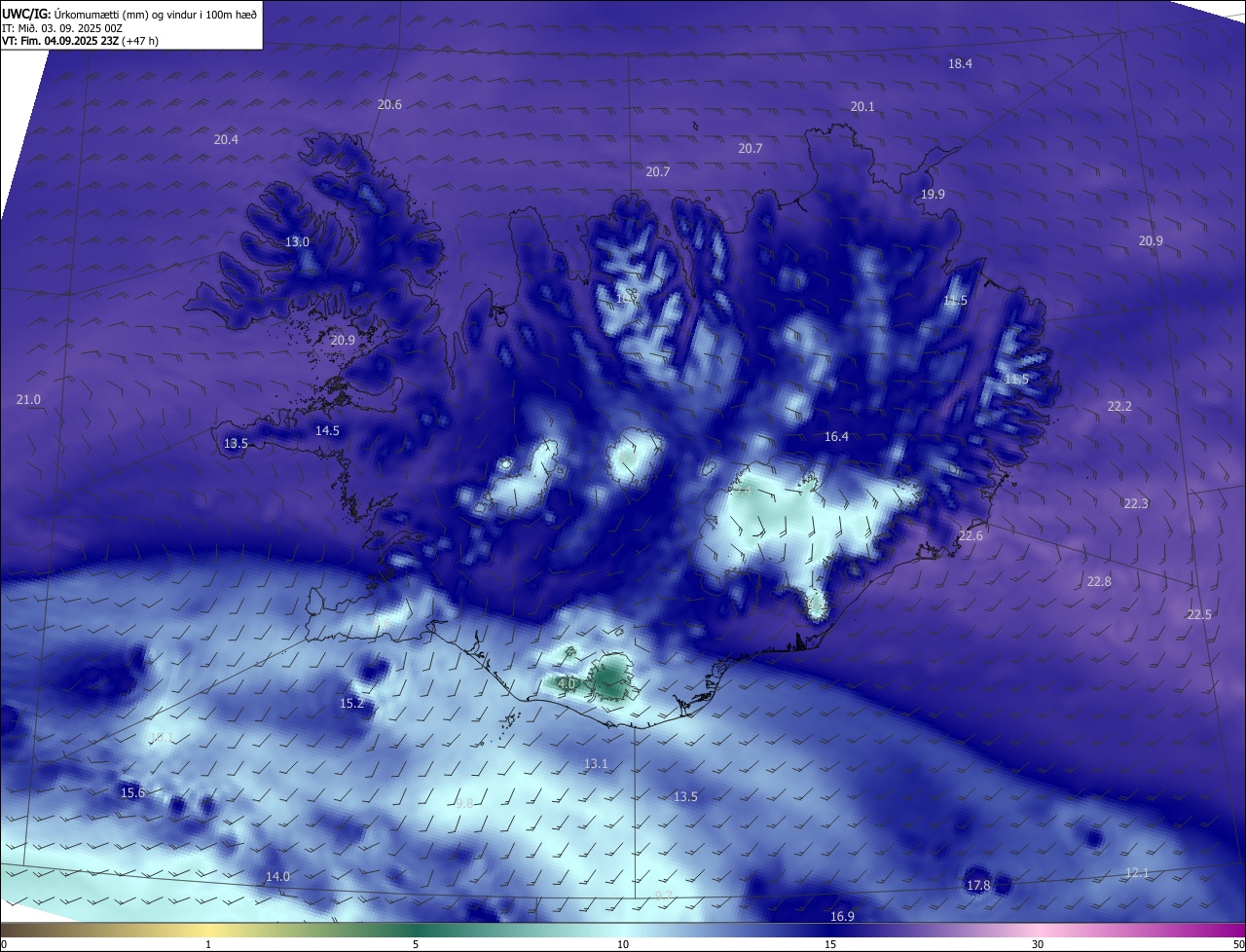The width and height of the screenshot is (1246, 952).
Task: Click the 22.6 value label
Action: tap(971, 535)
